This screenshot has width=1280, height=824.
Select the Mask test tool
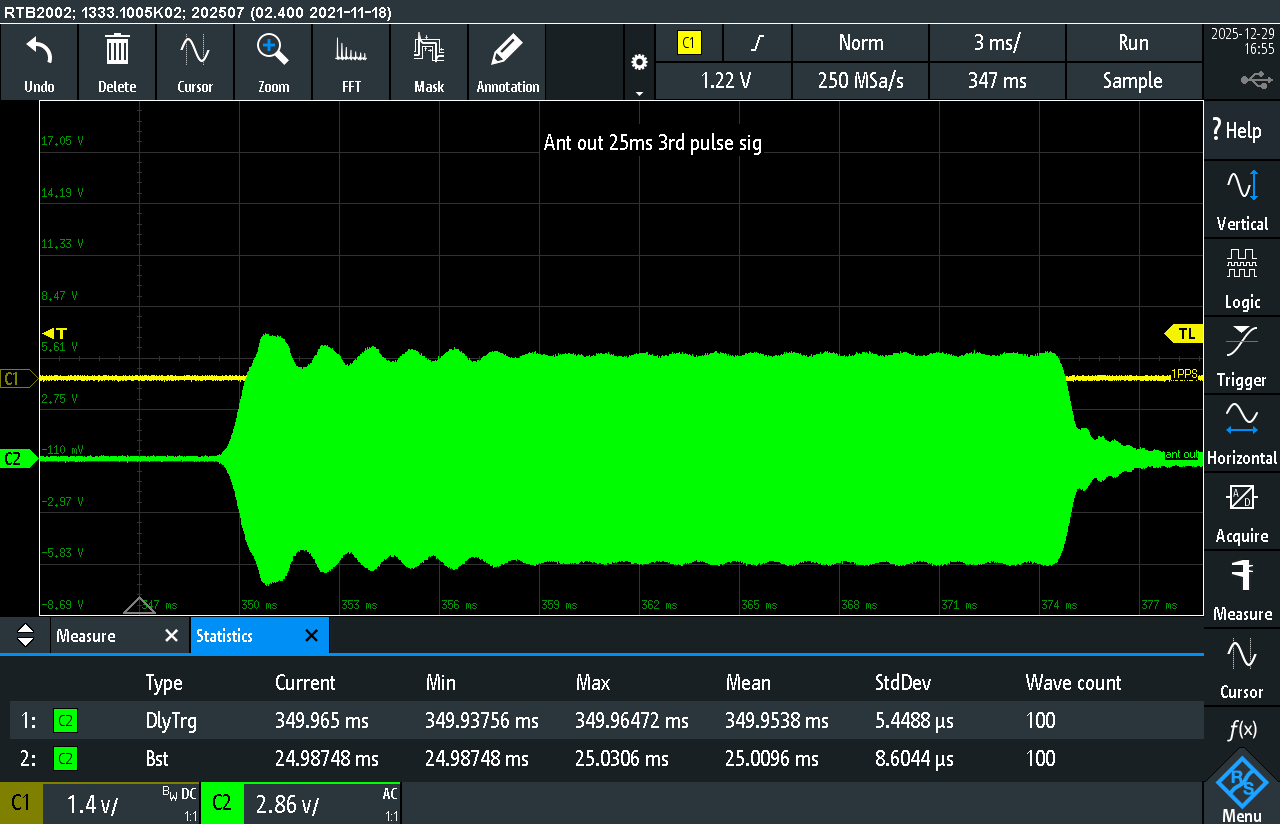429,50
